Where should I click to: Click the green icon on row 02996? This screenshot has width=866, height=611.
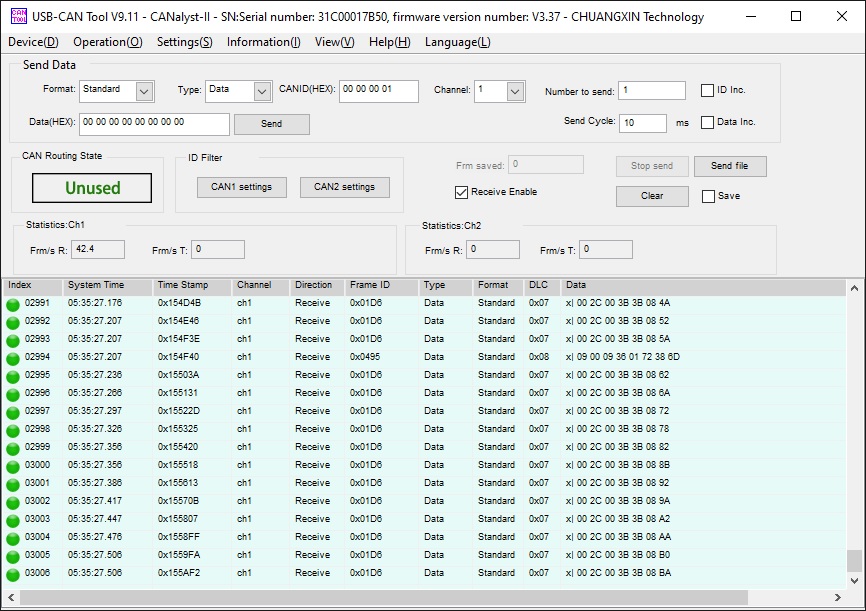13,394
